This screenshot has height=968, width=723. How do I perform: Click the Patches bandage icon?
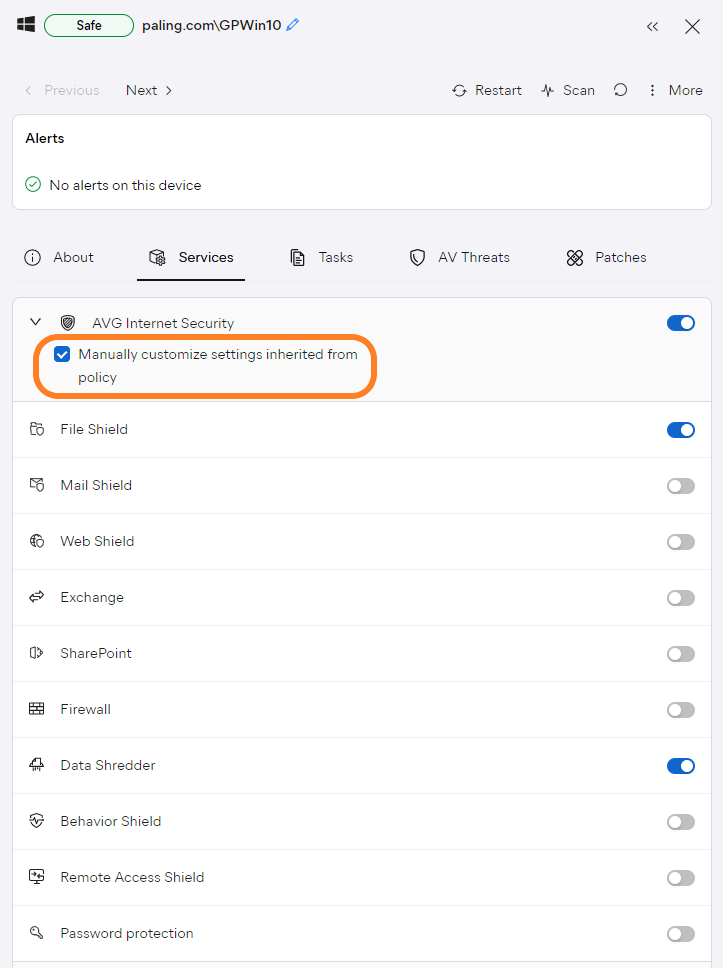coord(575,257)
